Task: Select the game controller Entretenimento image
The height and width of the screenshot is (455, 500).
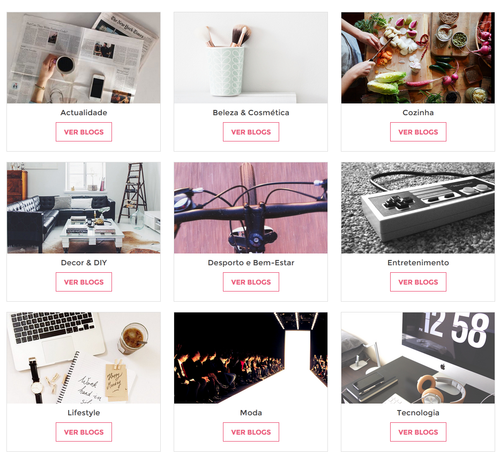Action: [418, 208]
